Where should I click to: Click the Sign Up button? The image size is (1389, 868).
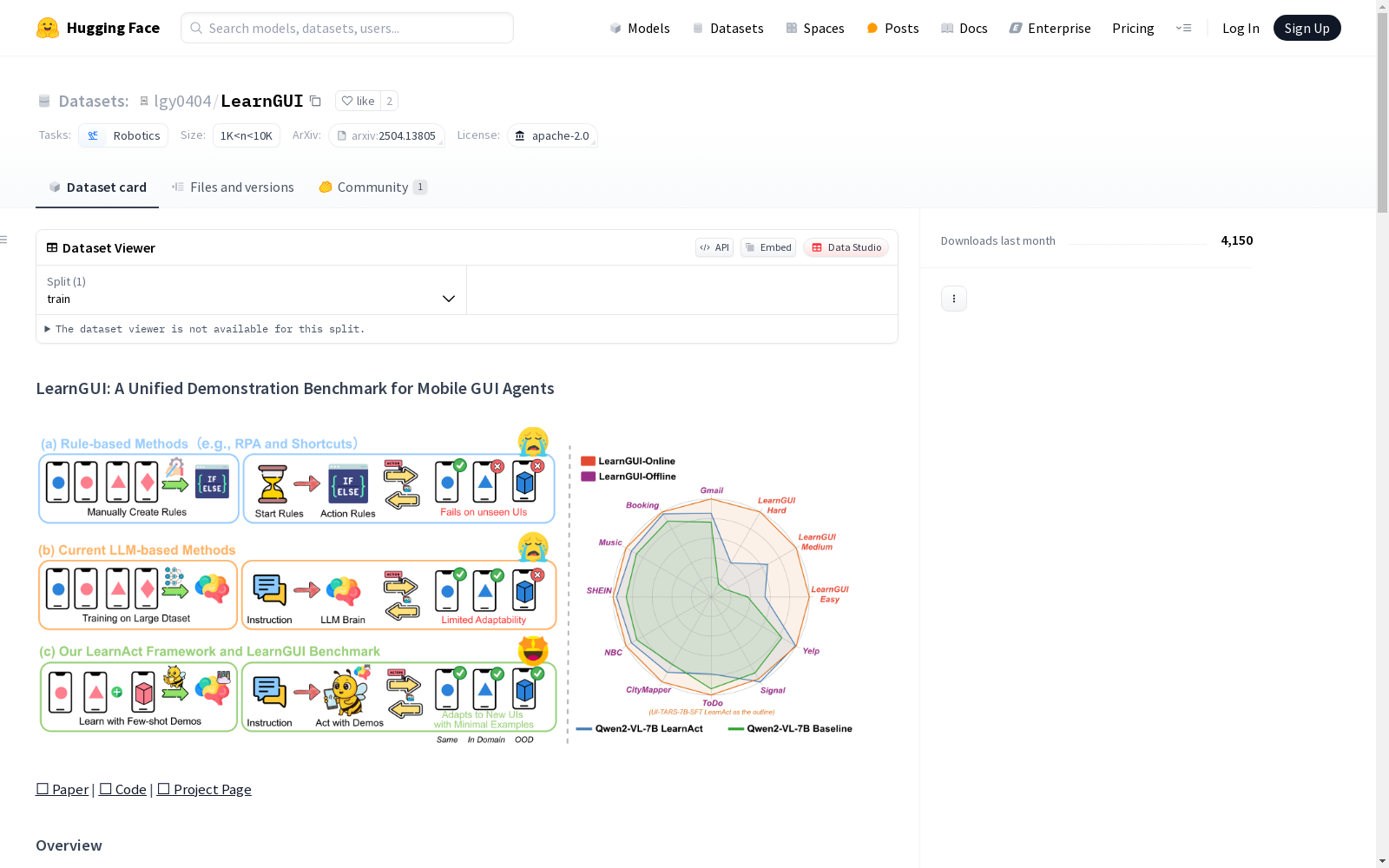pos(1307,28)
